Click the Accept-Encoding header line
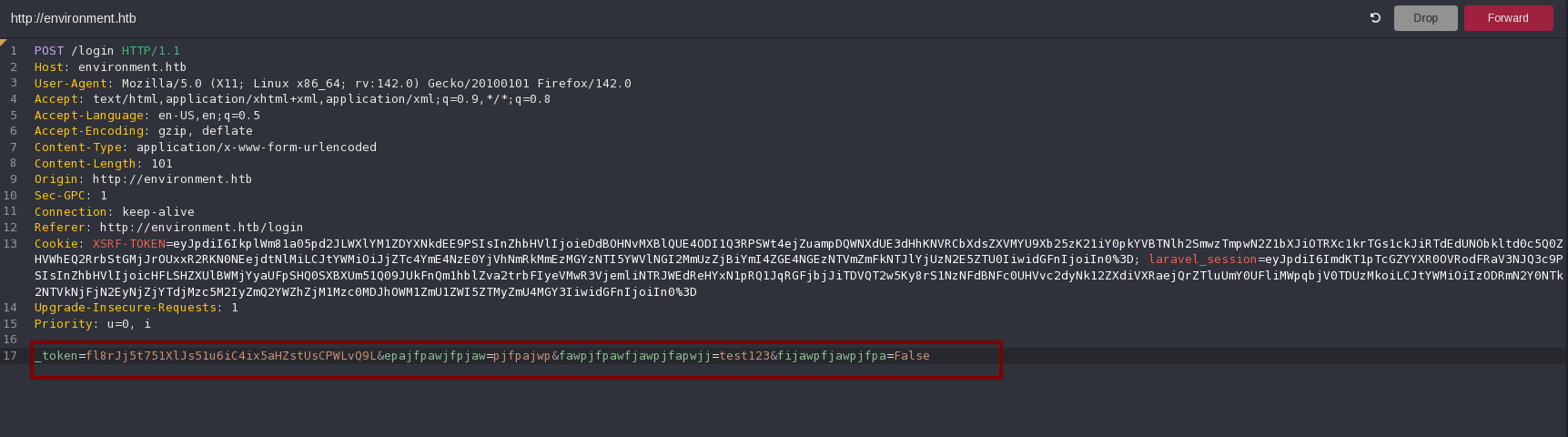1568x437 pixels. 144,131
